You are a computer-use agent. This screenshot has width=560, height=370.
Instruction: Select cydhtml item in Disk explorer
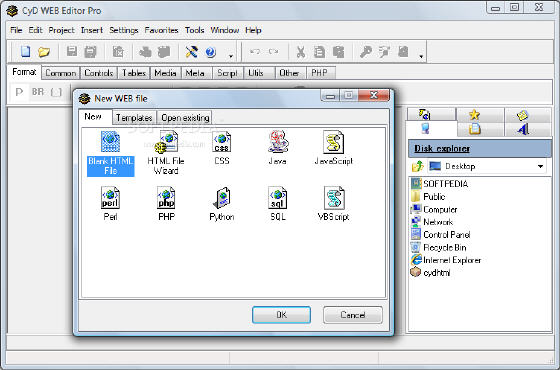click(436, 272)
